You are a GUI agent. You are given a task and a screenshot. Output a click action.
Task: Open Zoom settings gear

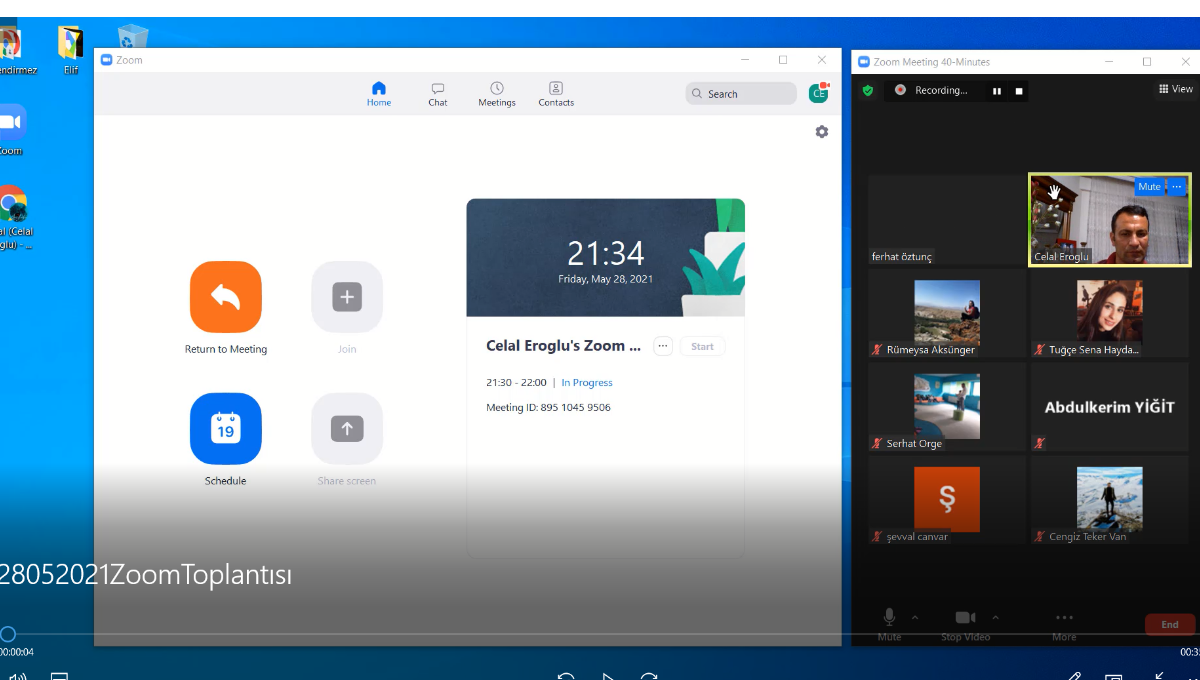[x=822, y=131]
